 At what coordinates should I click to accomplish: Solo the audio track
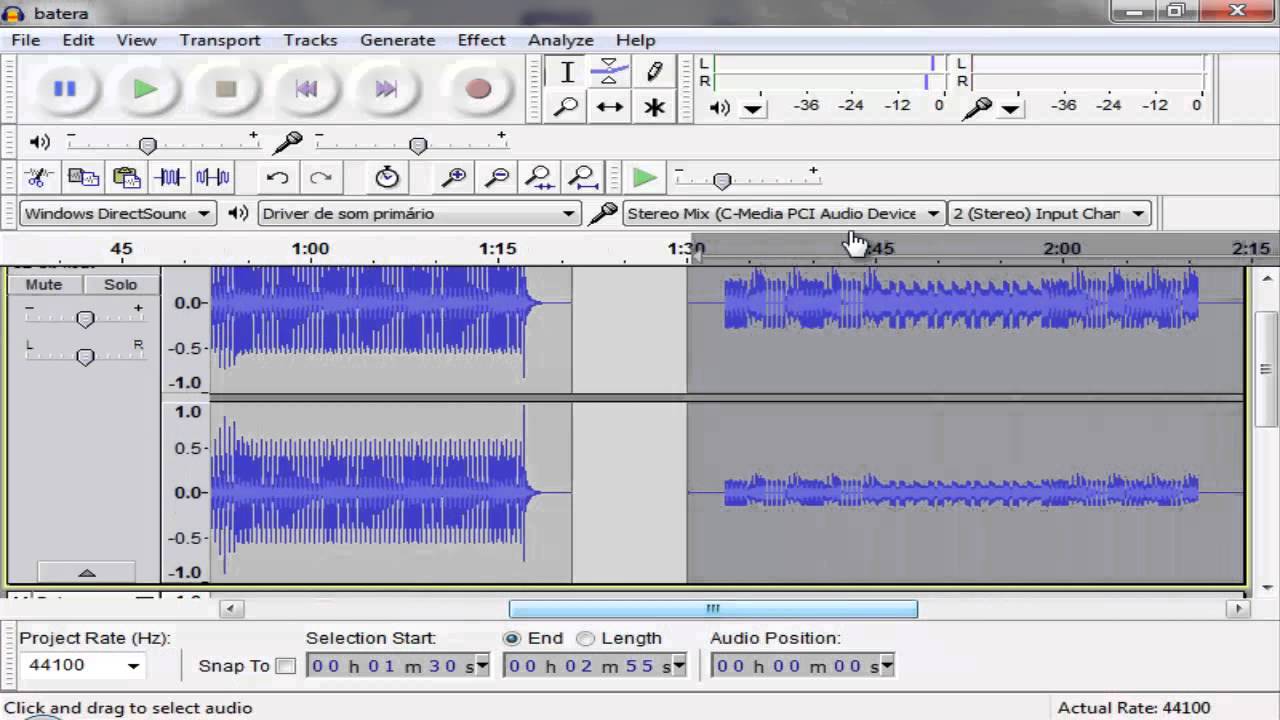point(120,284)
